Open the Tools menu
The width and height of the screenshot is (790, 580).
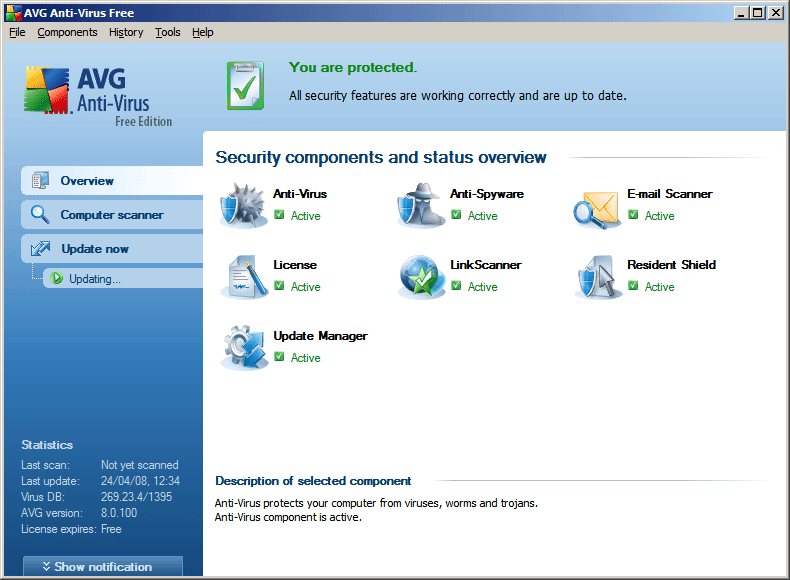pyautogui.click(x=167, y=32)
